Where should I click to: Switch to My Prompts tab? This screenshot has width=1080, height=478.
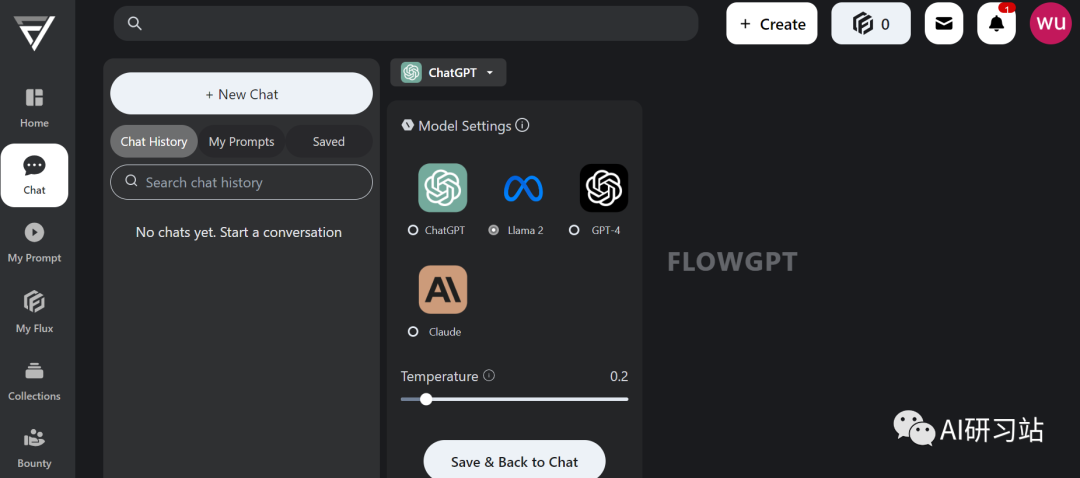tap(242, 141)
